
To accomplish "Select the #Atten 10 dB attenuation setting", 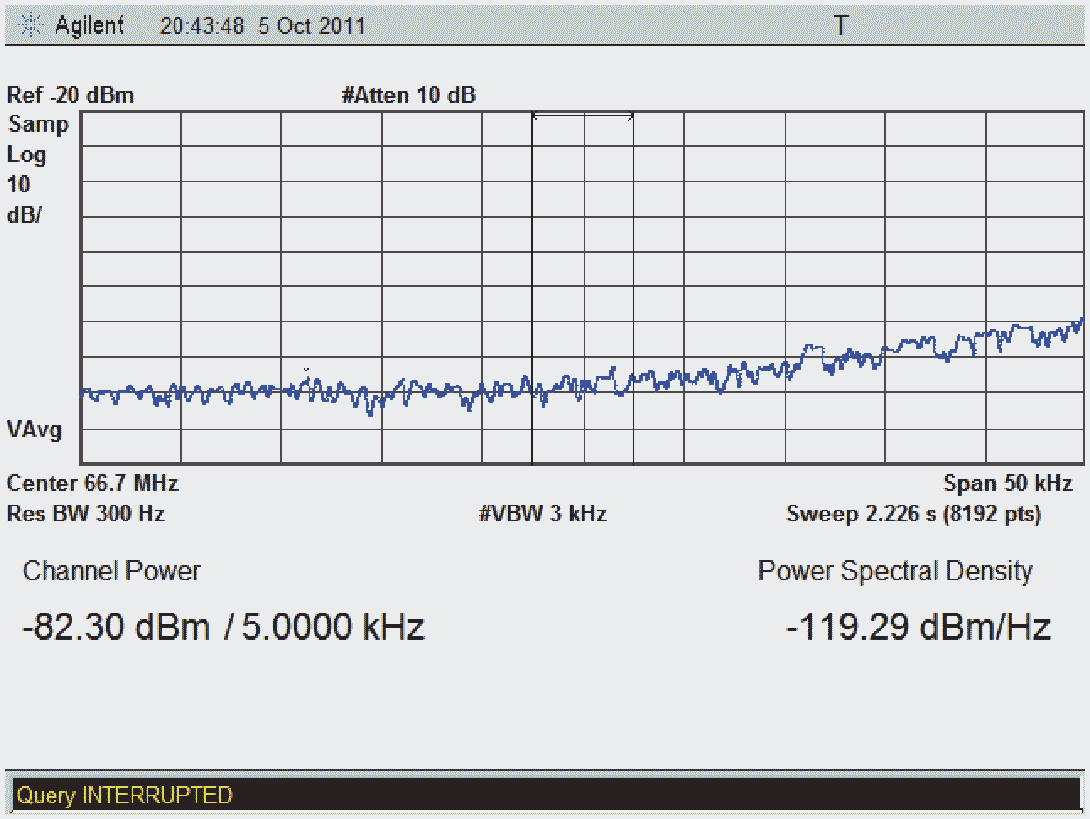I will point(408,96).
